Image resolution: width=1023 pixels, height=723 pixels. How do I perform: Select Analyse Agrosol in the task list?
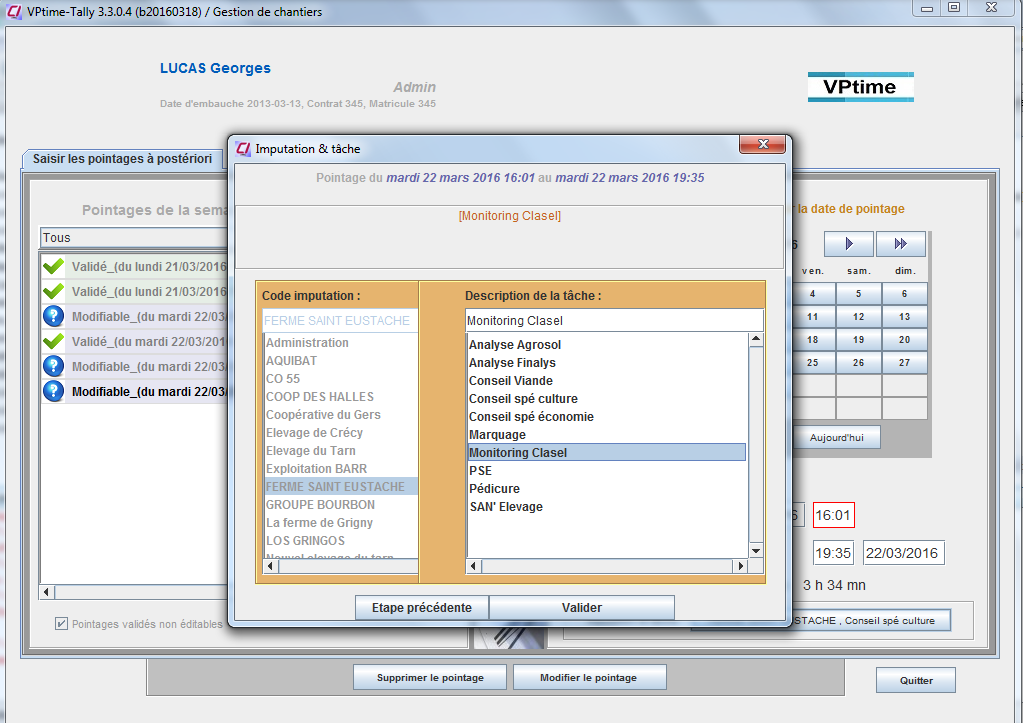pos(515,345)
